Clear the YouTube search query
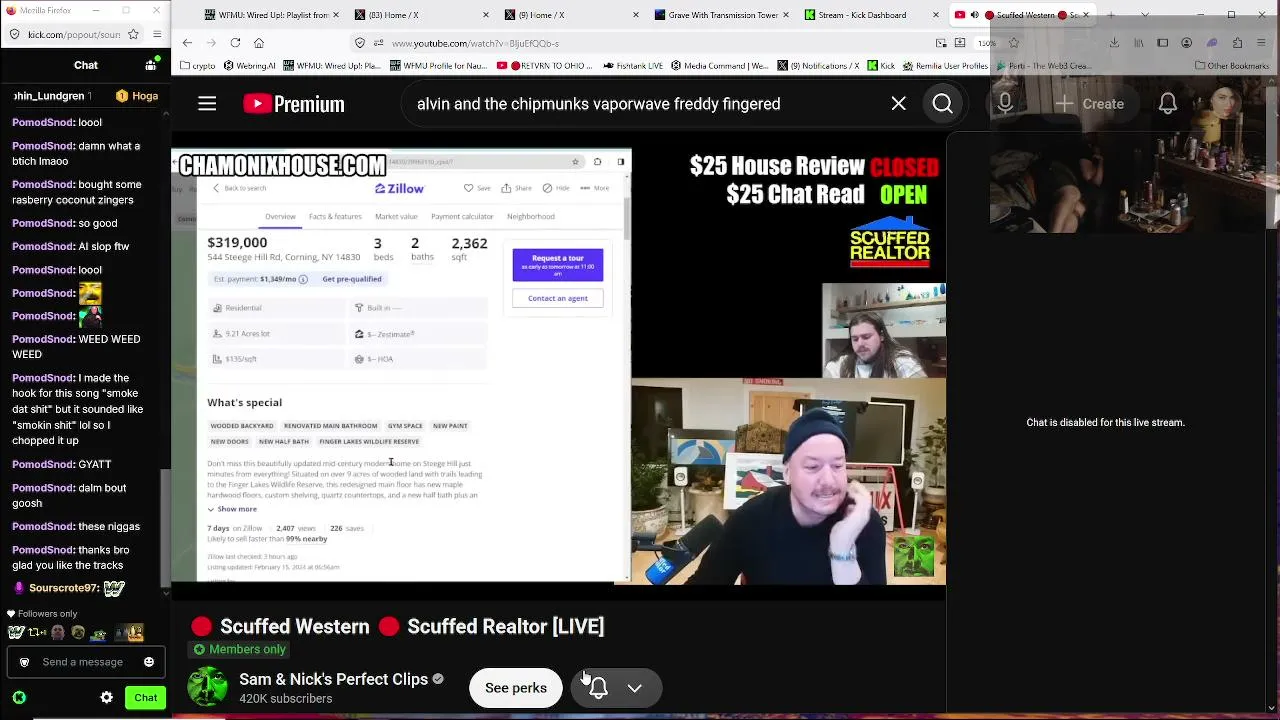 coord(898,104)
